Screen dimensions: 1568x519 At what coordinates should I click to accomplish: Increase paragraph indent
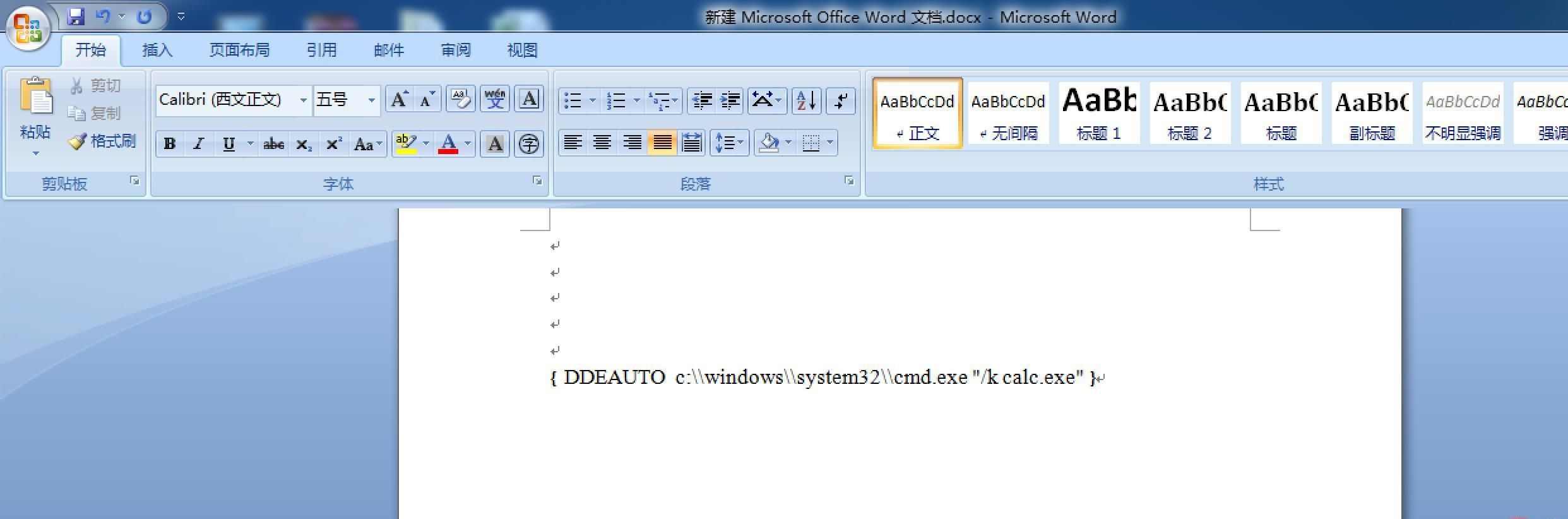tap(730, 100)
